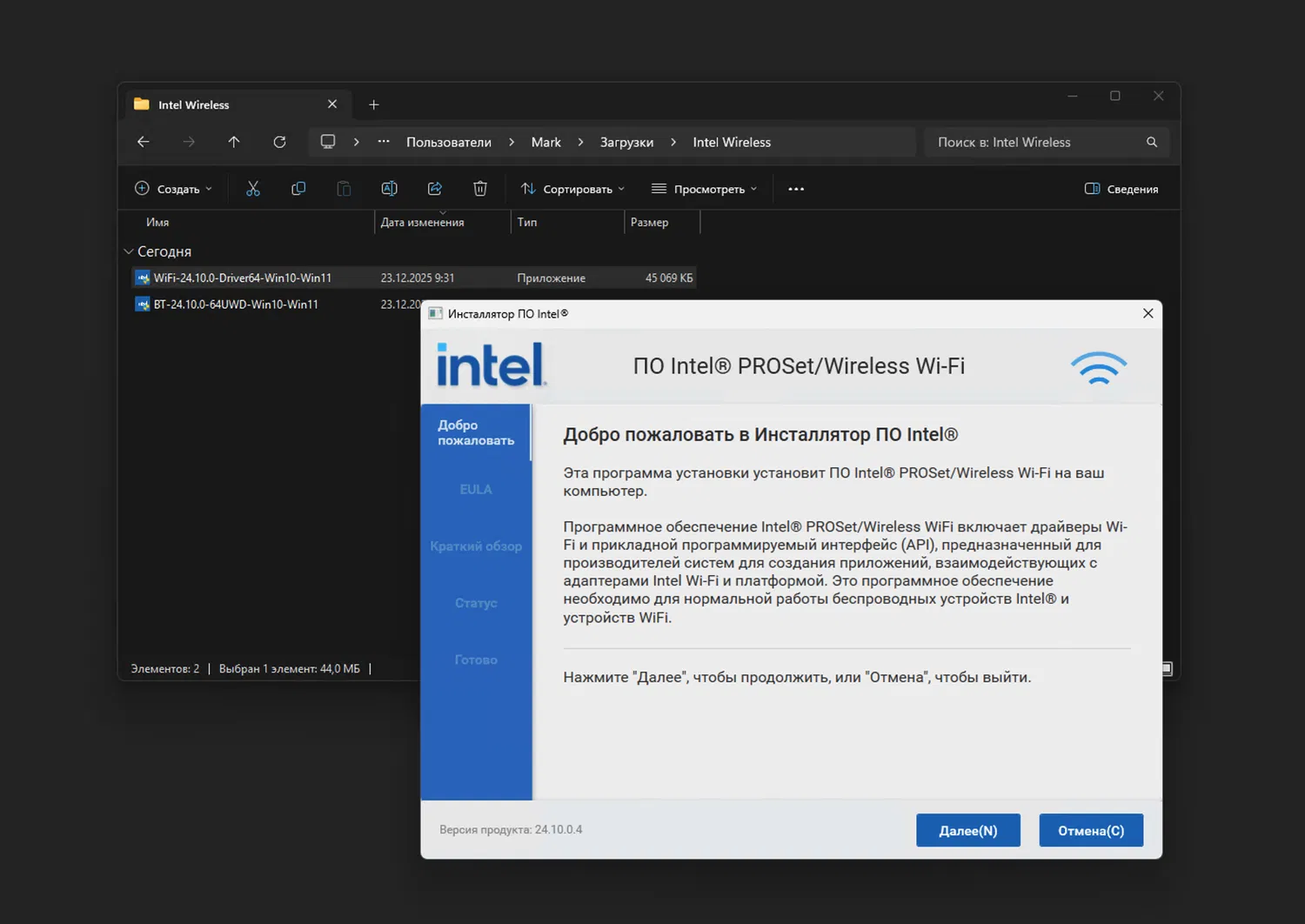The width and height of the screenshot is (1305, 924).
Task: Click the Rename icon in toolbar
Action: 389,189
